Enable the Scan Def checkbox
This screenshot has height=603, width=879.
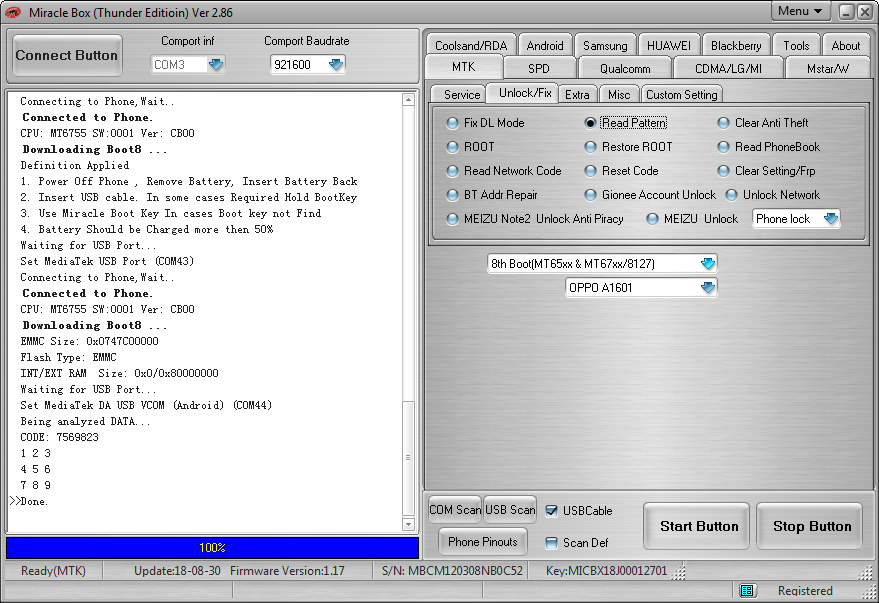(x=552, y=542)
